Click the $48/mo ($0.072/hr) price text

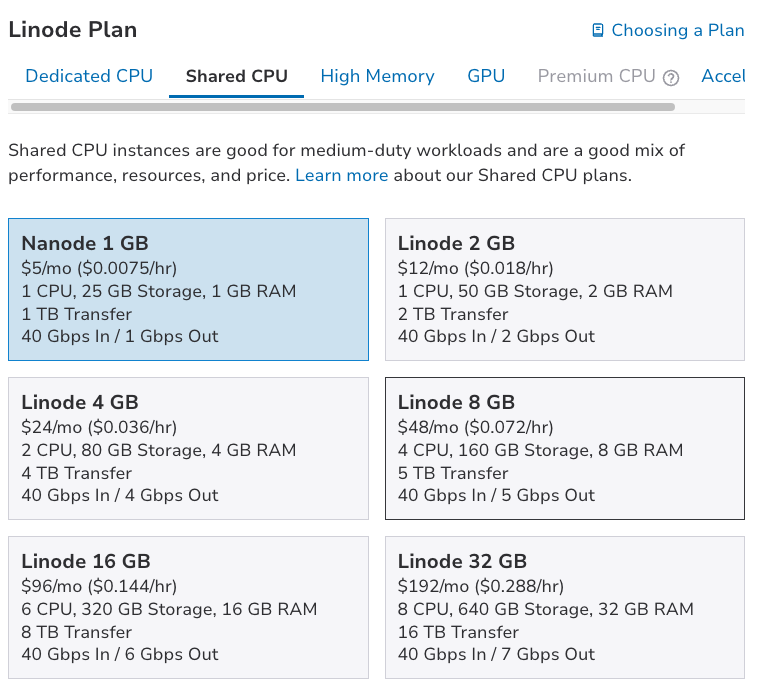[x=475, y=427]
